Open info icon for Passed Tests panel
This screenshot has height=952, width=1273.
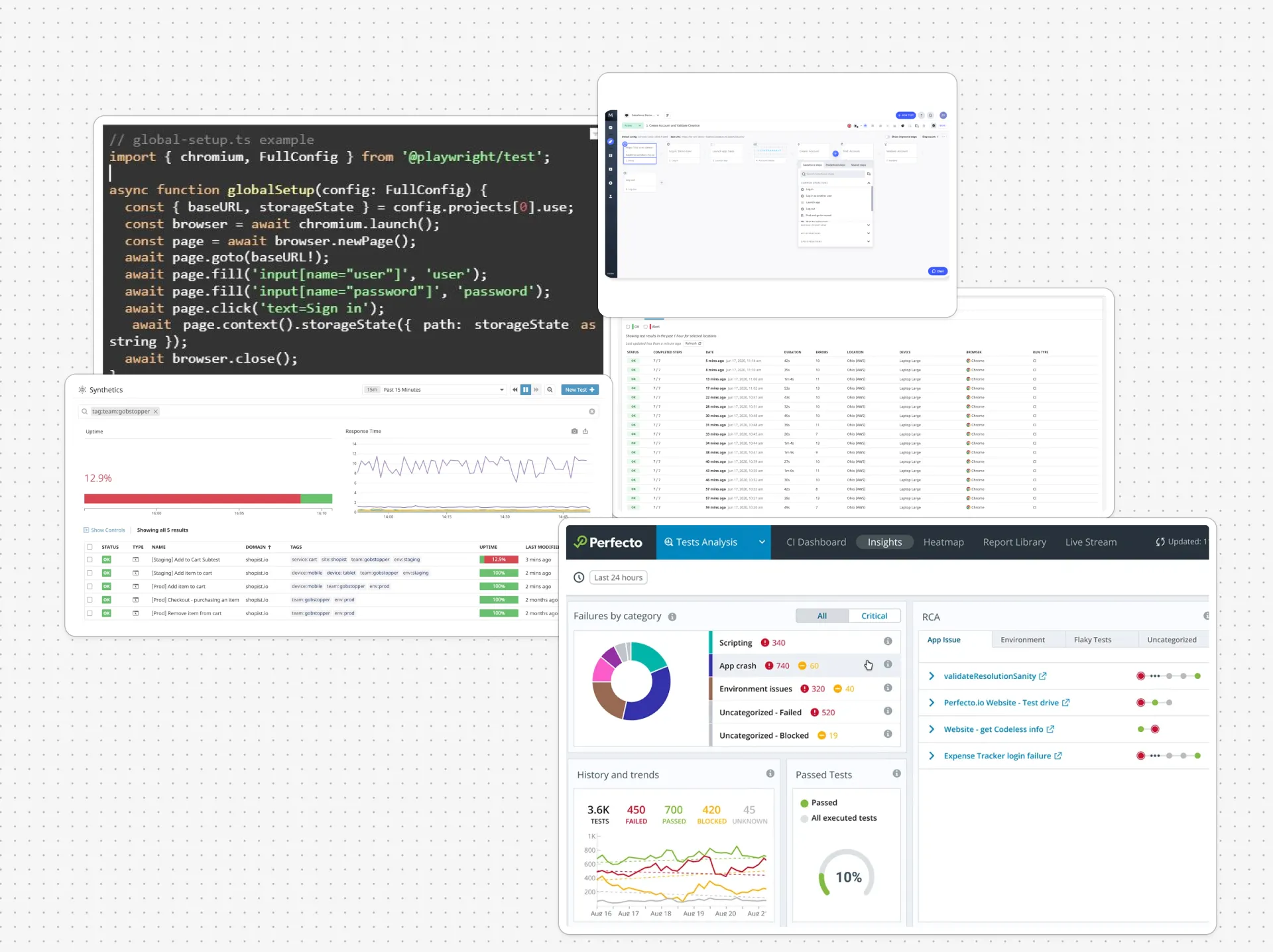click(x=896, y=774)
